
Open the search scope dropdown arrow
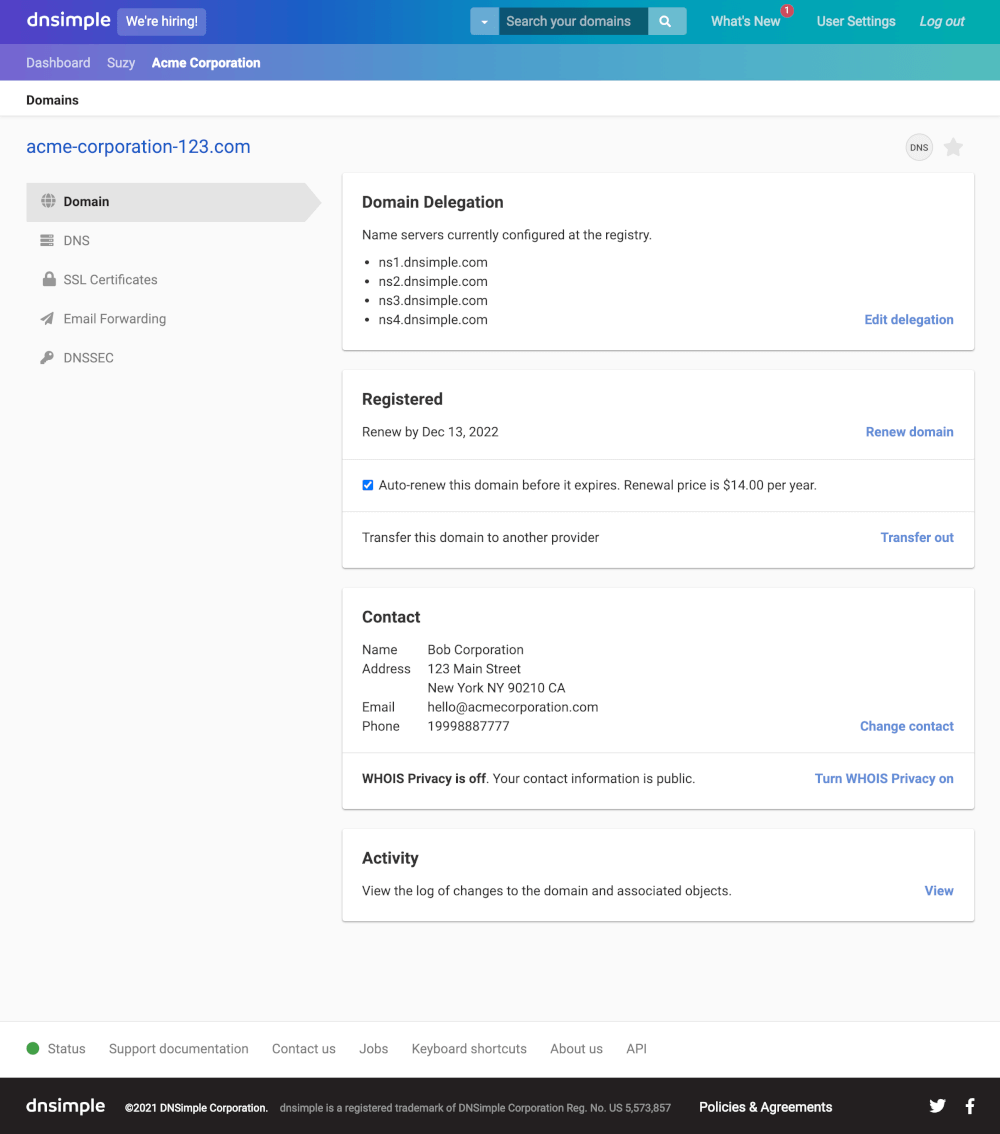point(484,21)
